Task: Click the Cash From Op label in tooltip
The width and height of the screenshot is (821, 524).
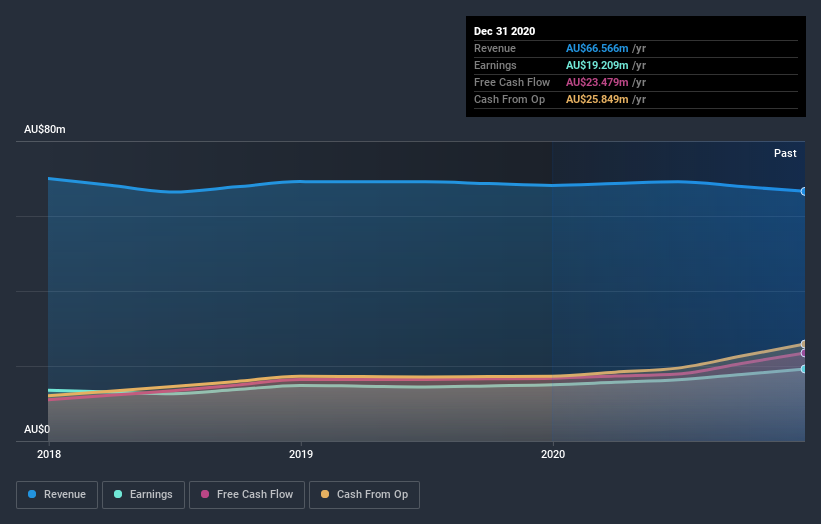Action: pos(509,99)
